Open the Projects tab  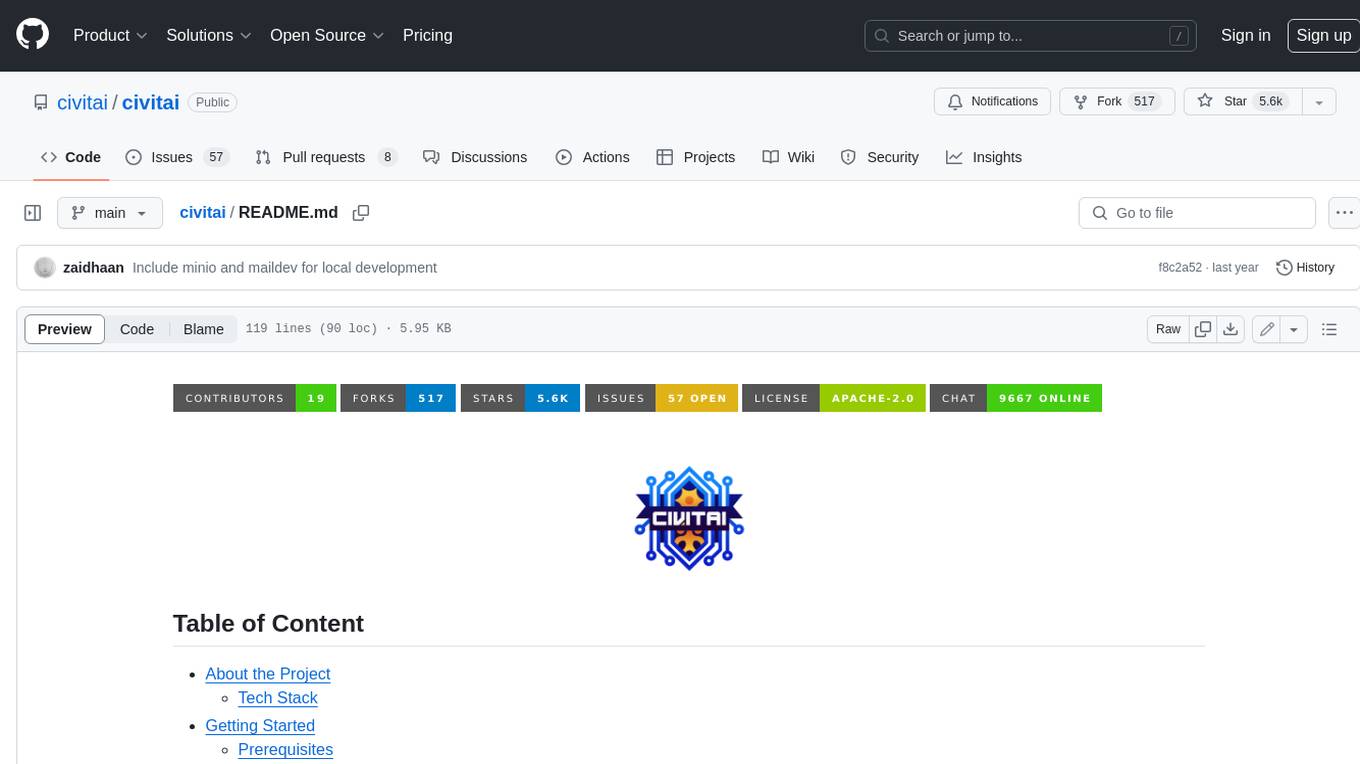pos(696,157)
